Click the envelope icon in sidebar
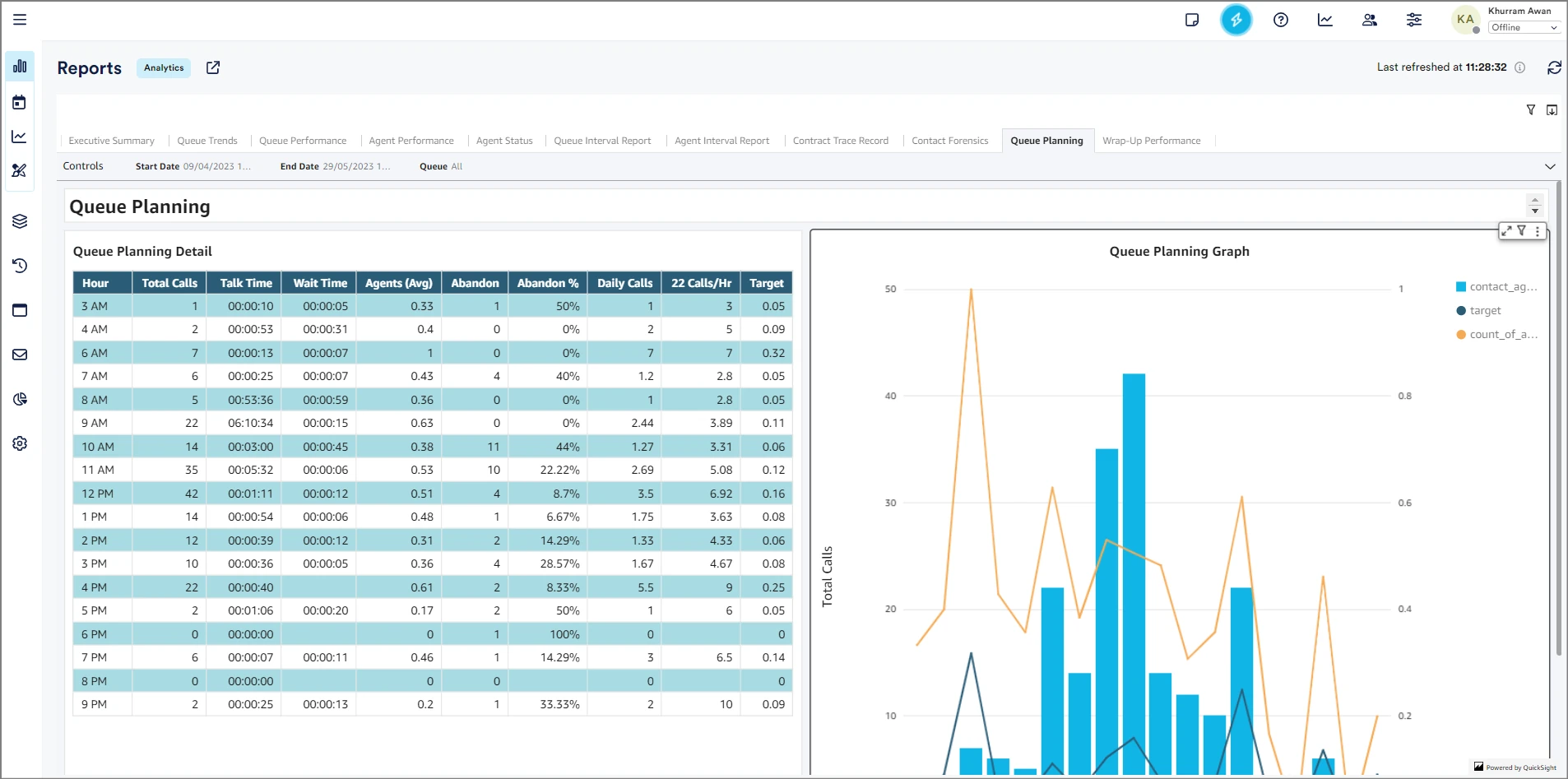Image resolution: width=1568 pixels, height=779 pixels. (20, 355)
